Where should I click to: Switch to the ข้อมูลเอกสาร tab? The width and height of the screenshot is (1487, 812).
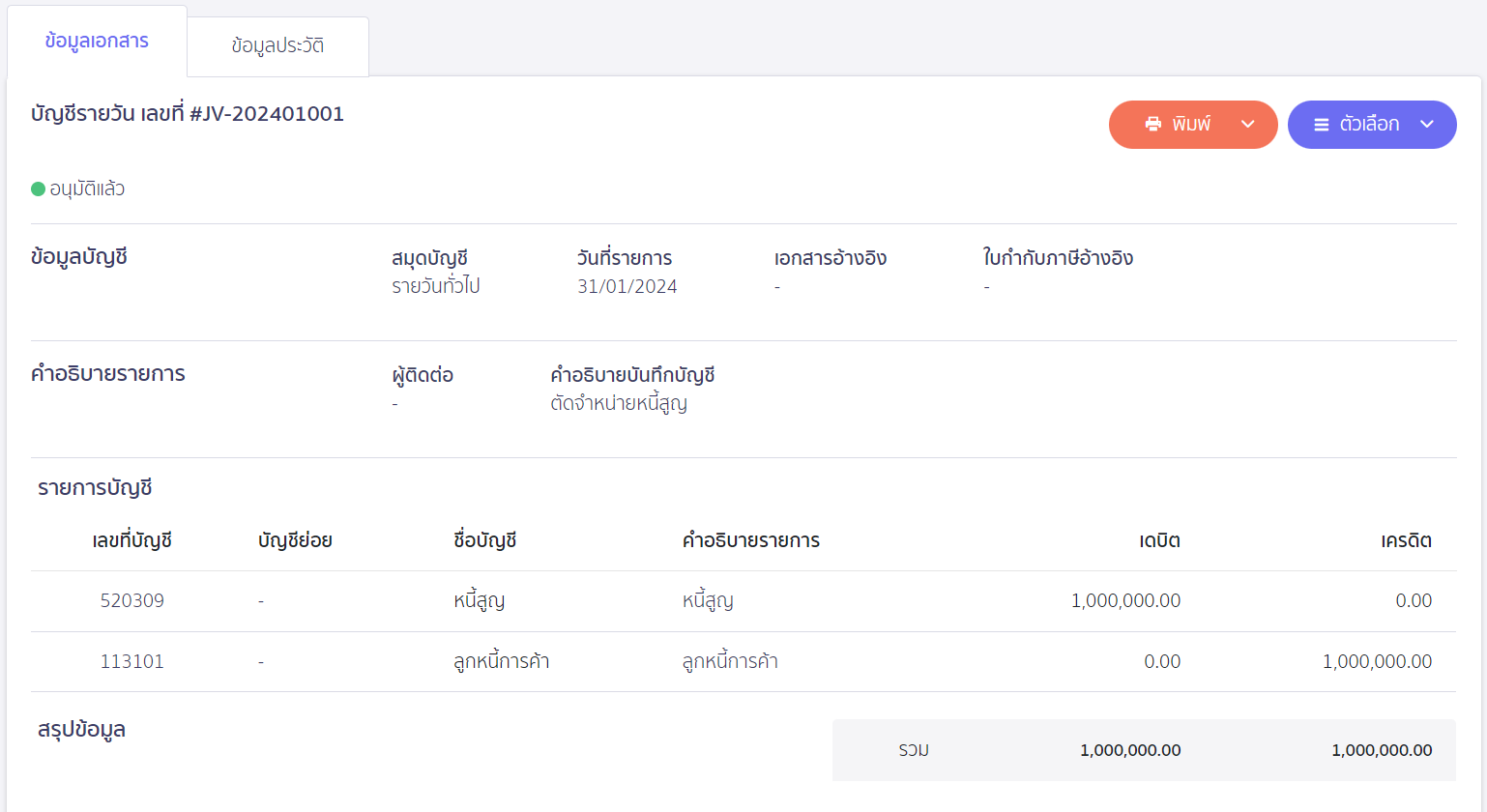[97, 42]
